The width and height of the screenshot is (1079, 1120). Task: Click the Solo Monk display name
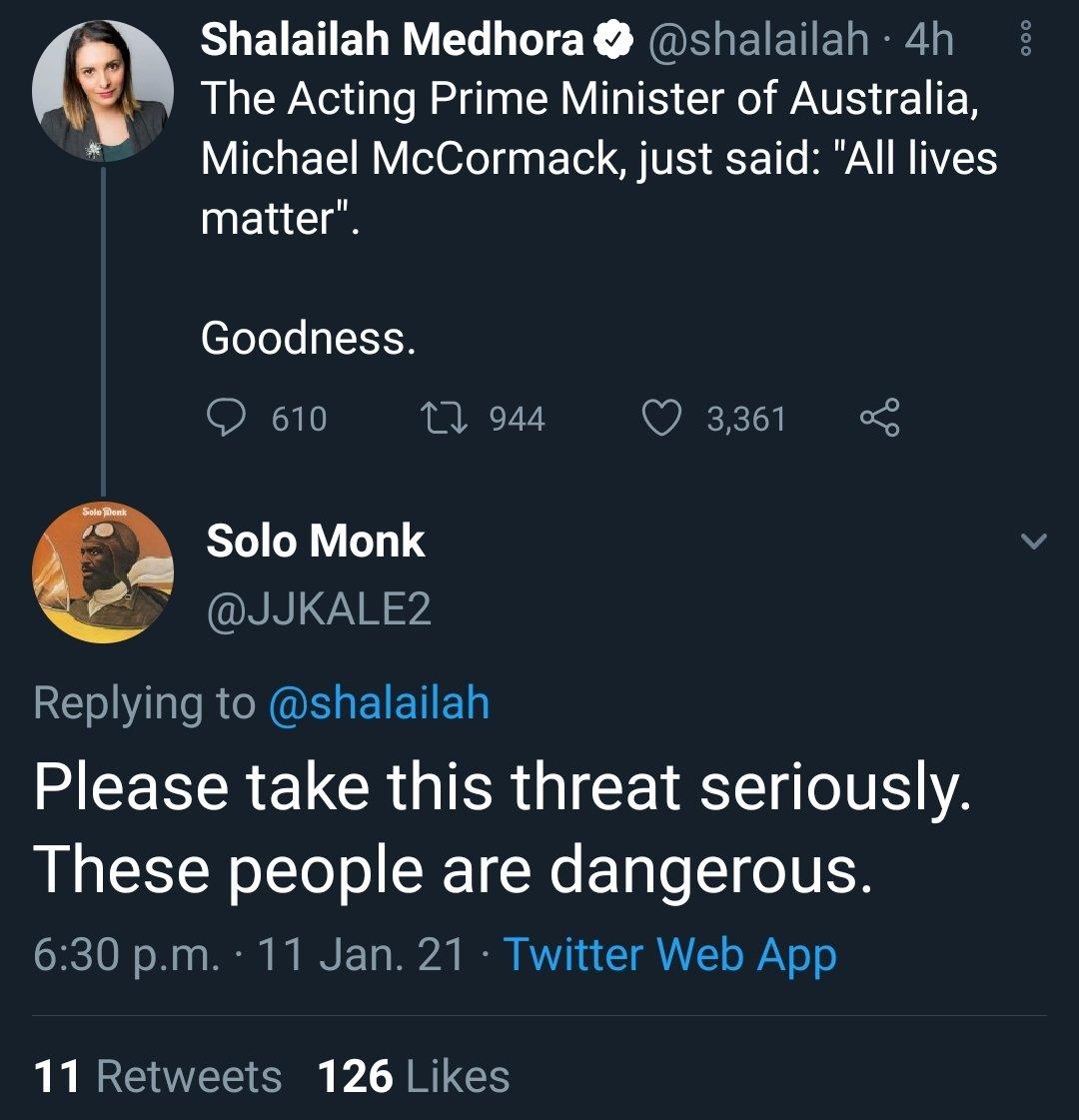316,542
